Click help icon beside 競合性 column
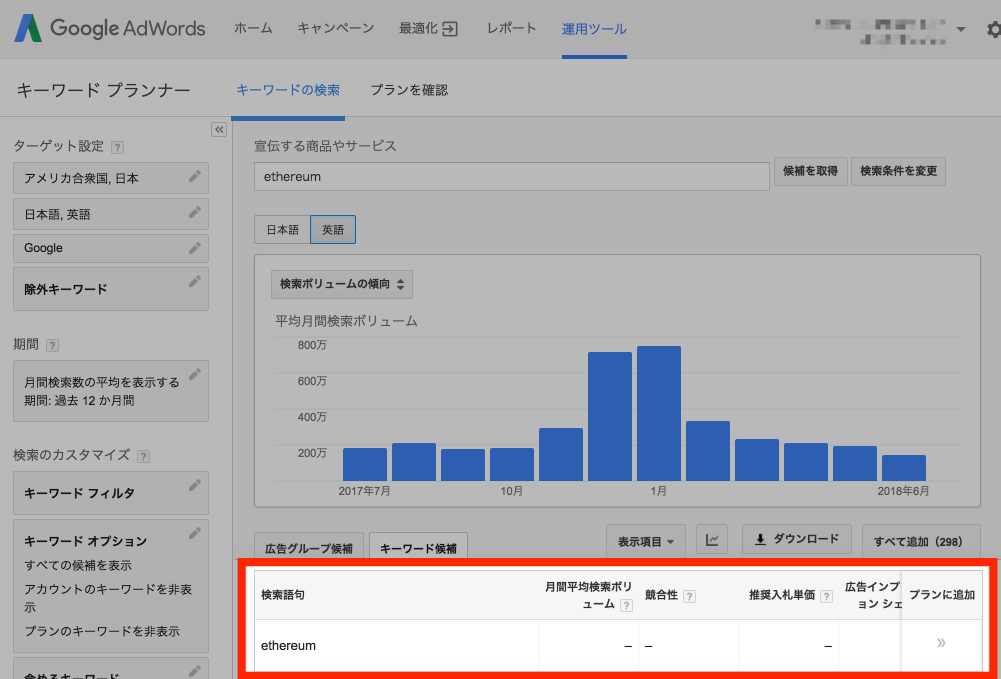Image resolution: width=1001 pixels, height=679 pixels. [x=689, y=596]
